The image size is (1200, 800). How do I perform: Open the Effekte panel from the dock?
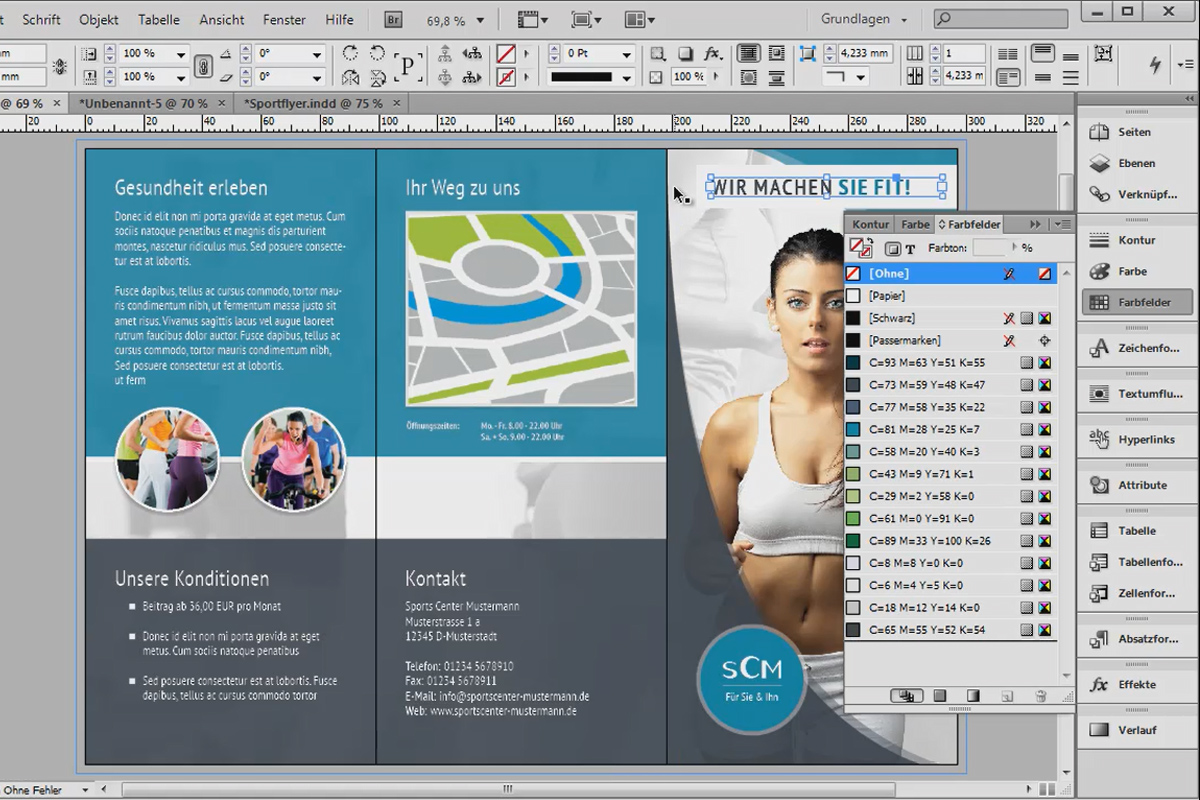1137,685
